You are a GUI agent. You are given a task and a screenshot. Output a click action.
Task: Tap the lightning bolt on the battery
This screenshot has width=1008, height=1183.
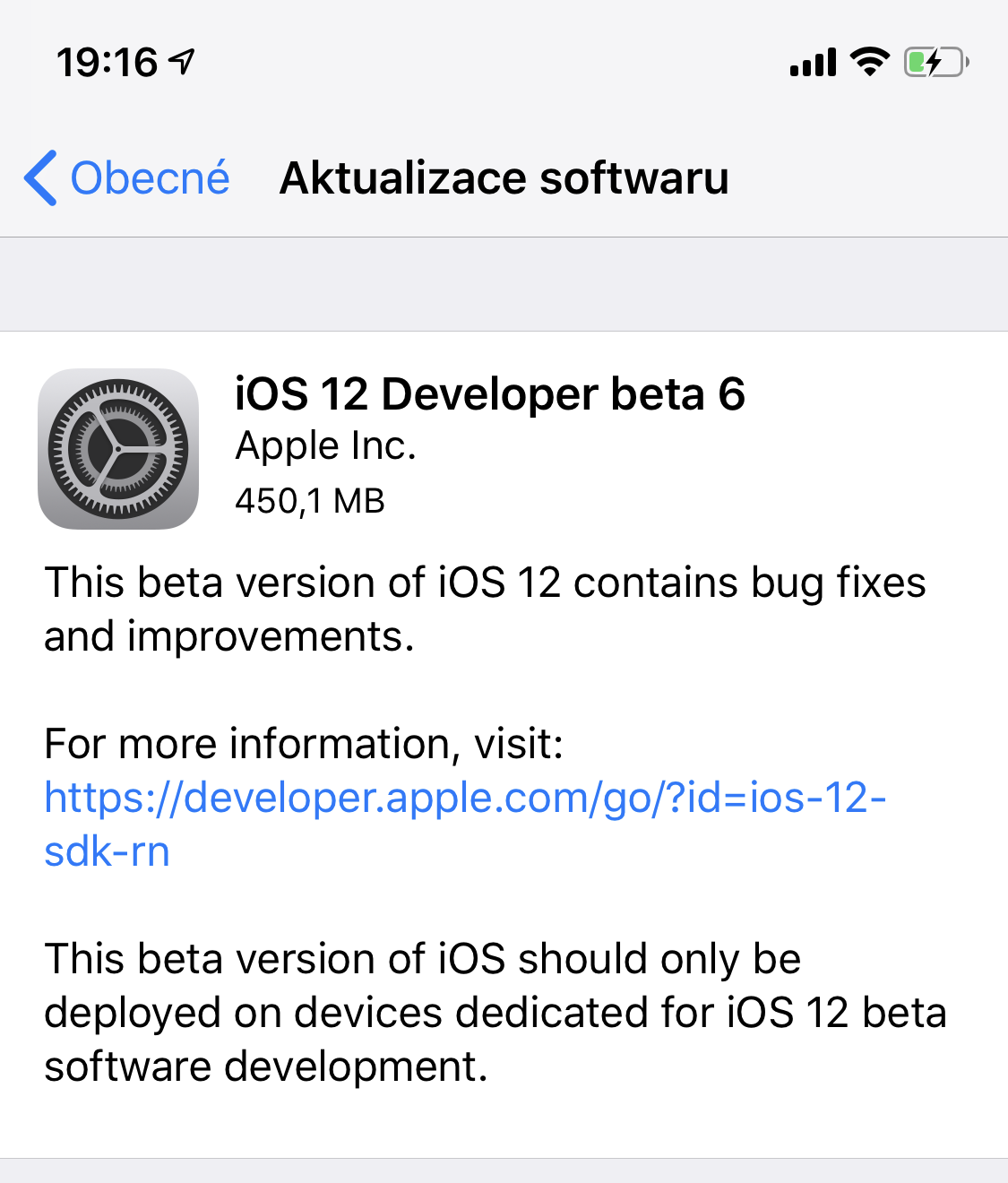[x=934, y=62]
